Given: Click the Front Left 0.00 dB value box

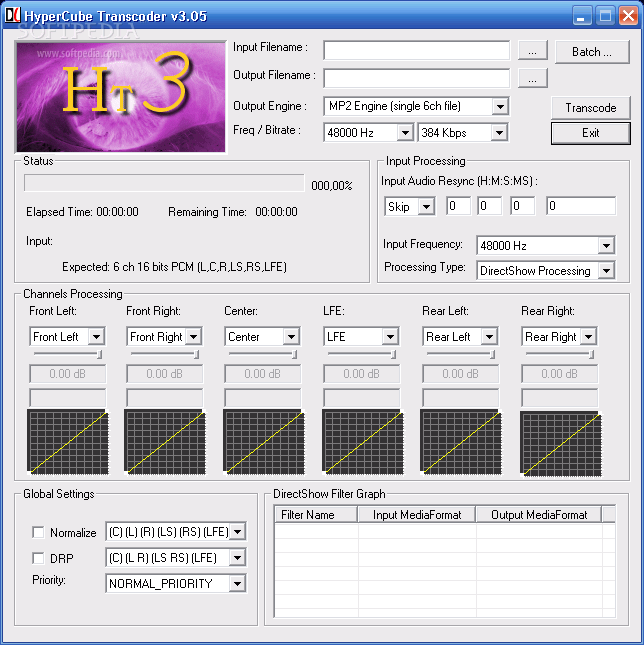Looking at the screenshot, I should (67, 374).
